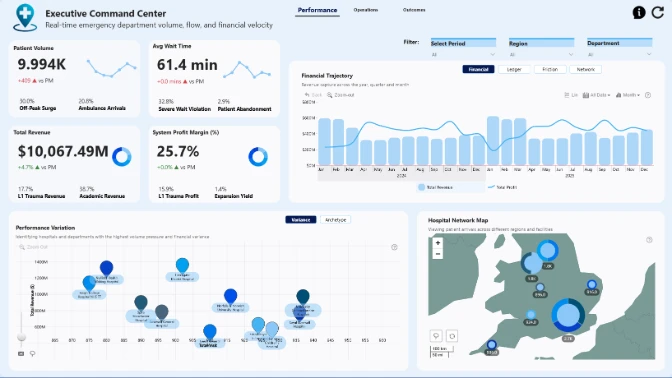The width and height of the screenshot is (672, 378).
Task: Zoom out on the Hospital Network Map
Action: coord(438,254)
